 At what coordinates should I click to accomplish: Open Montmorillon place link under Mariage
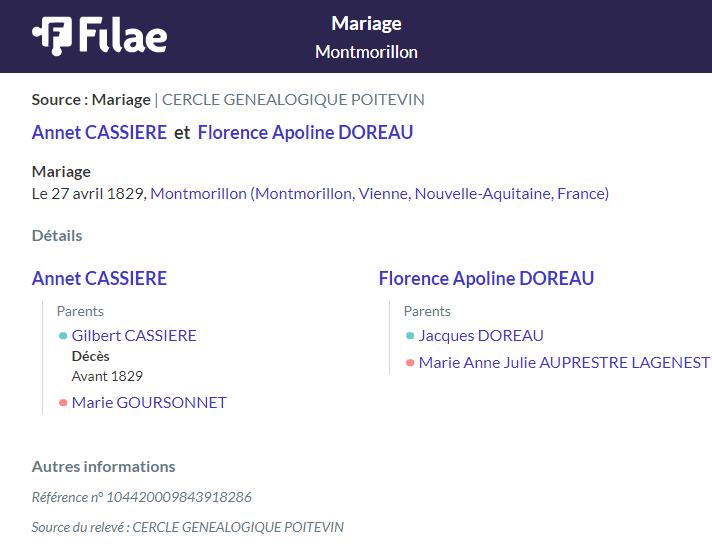coord(380,194)
